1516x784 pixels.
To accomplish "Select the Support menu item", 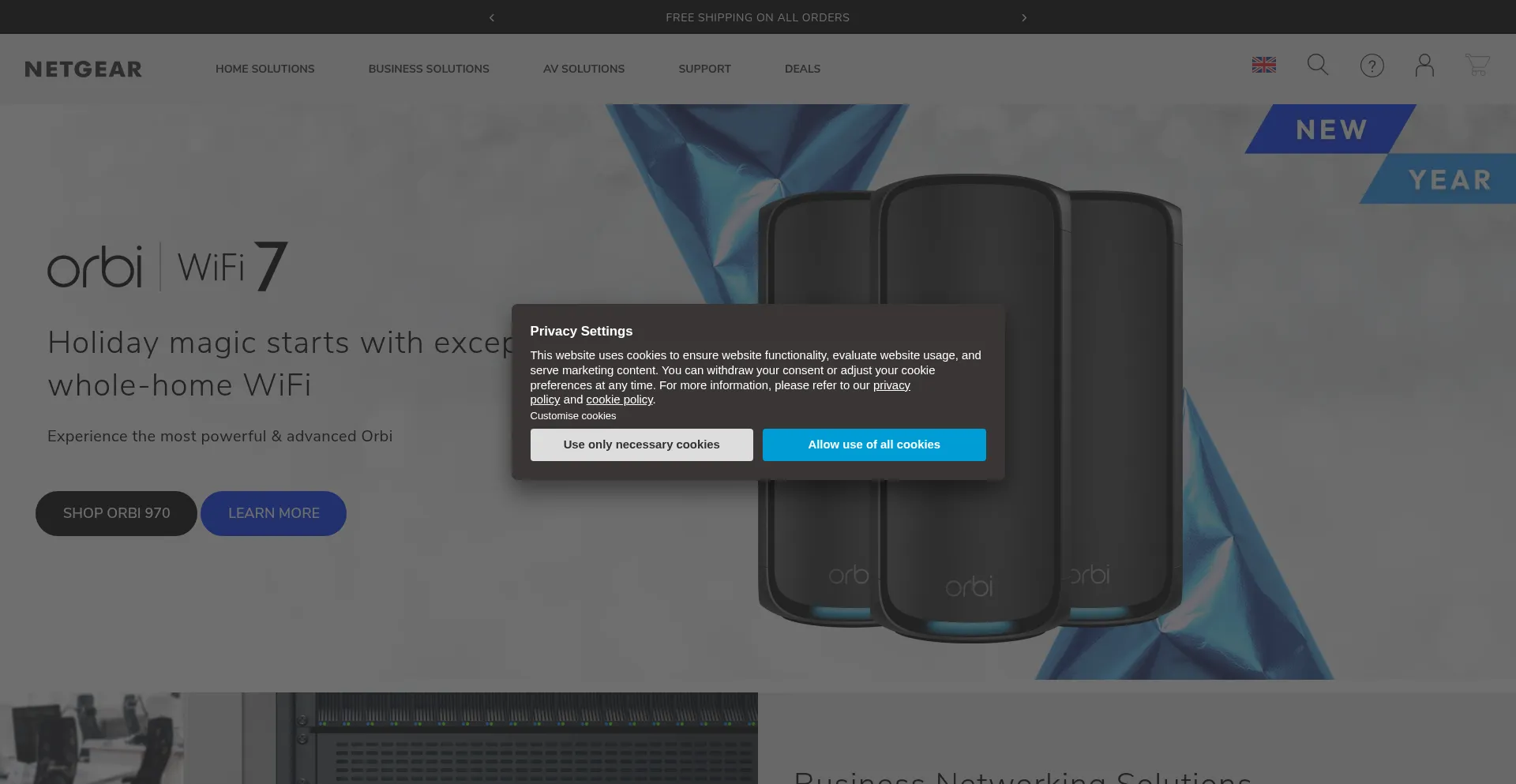I will [x=704, y=69].
